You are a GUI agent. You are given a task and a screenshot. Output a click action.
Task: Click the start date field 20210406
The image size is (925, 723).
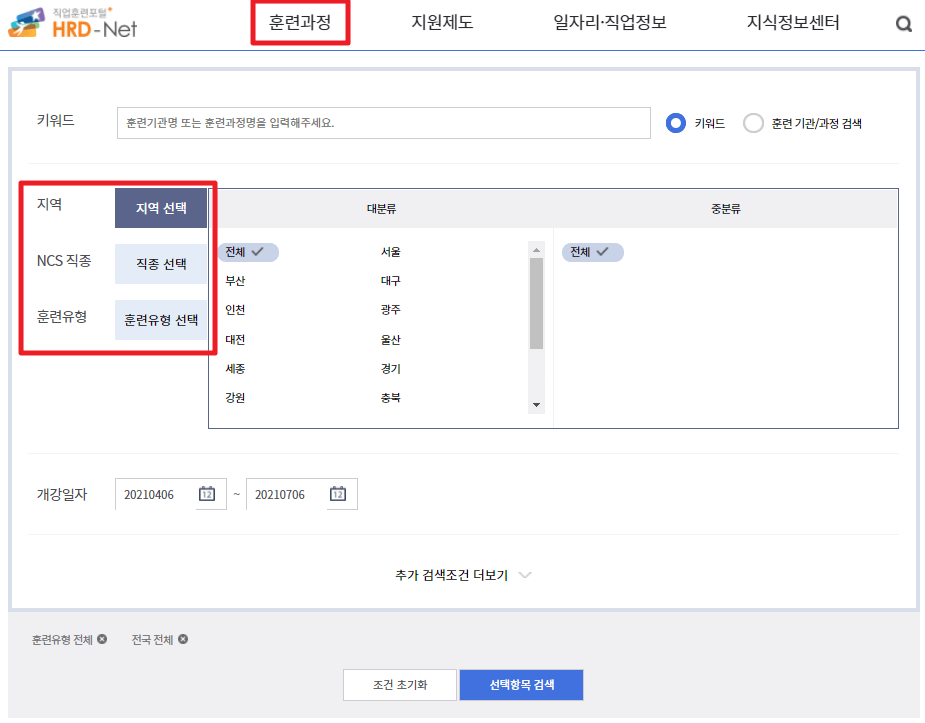tap(171, 494)
